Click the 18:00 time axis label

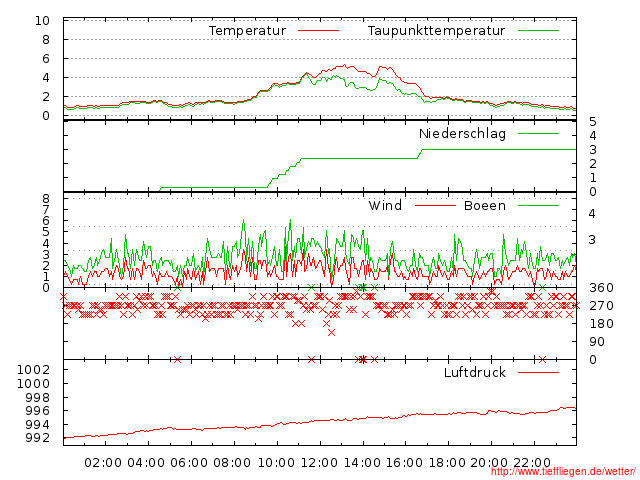[447, 463]
